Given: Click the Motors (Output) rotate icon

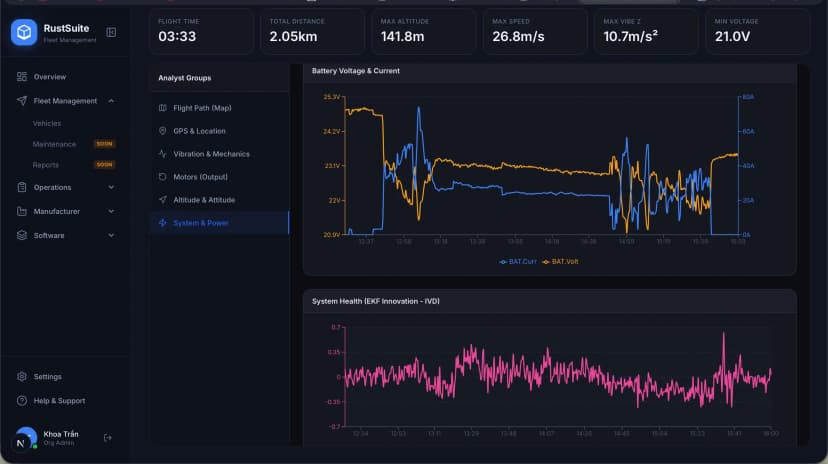Looking at the screenshot, I should tap(163, 177).
